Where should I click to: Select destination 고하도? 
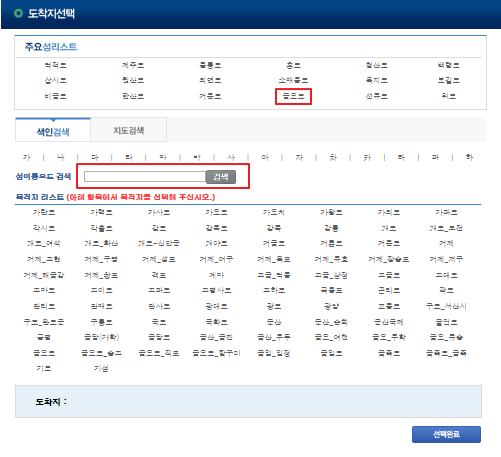(x=274, y=290)
